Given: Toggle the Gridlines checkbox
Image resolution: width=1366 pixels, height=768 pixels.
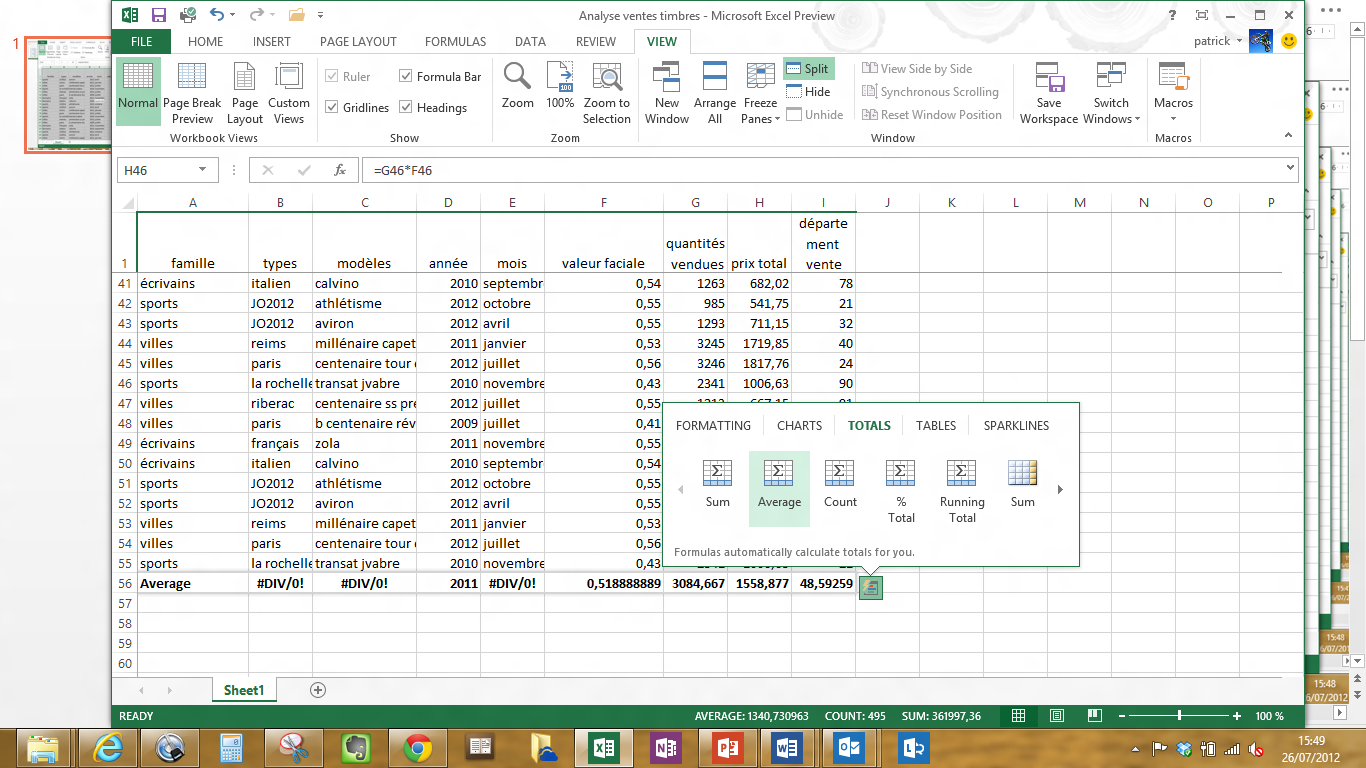Looking at the screenshot, I should (332, 107).
